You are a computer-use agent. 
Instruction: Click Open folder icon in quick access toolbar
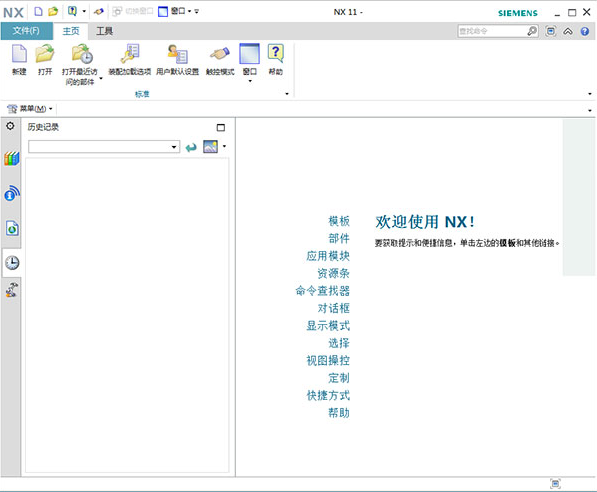tap(53, 11)
